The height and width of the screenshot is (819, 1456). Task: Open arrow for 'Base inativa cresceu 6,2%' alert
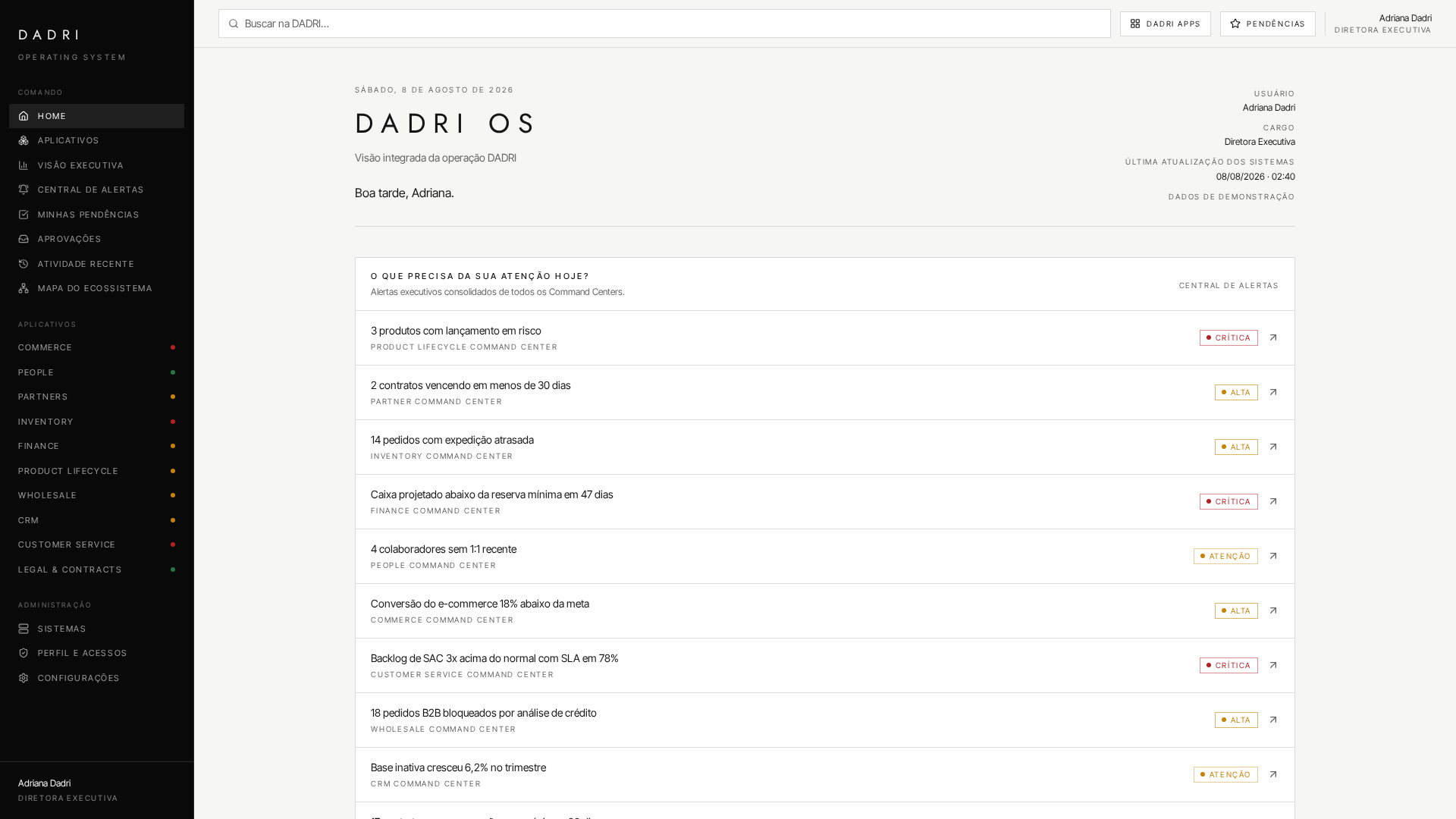(1273, 774)
